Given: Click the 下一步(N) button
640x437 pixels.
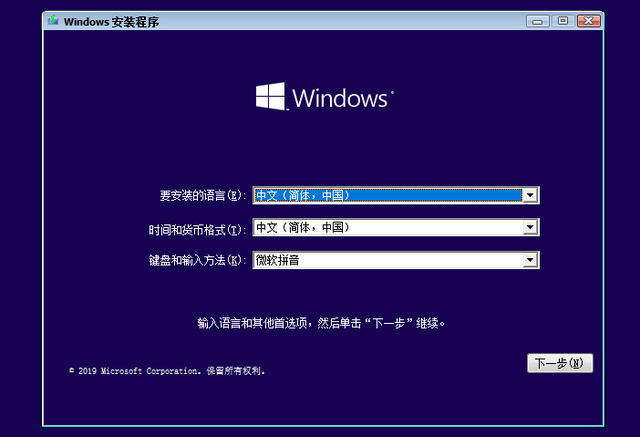Looking at the screenshot, I should (560, 363).
